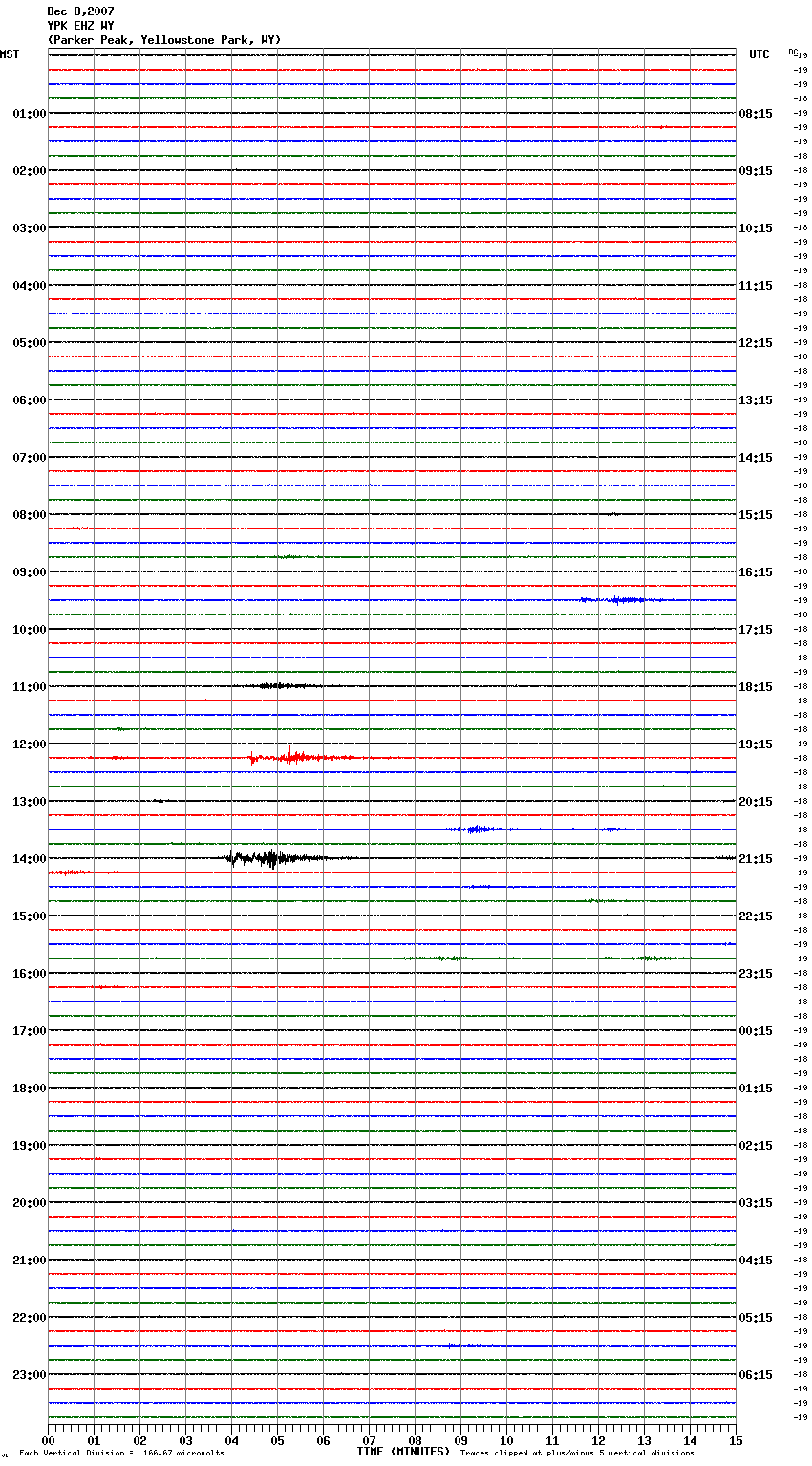The width and height of the screenshot is (812, 1466).
Task: Click the '09:00' MST time label
Action: point(30,572)
